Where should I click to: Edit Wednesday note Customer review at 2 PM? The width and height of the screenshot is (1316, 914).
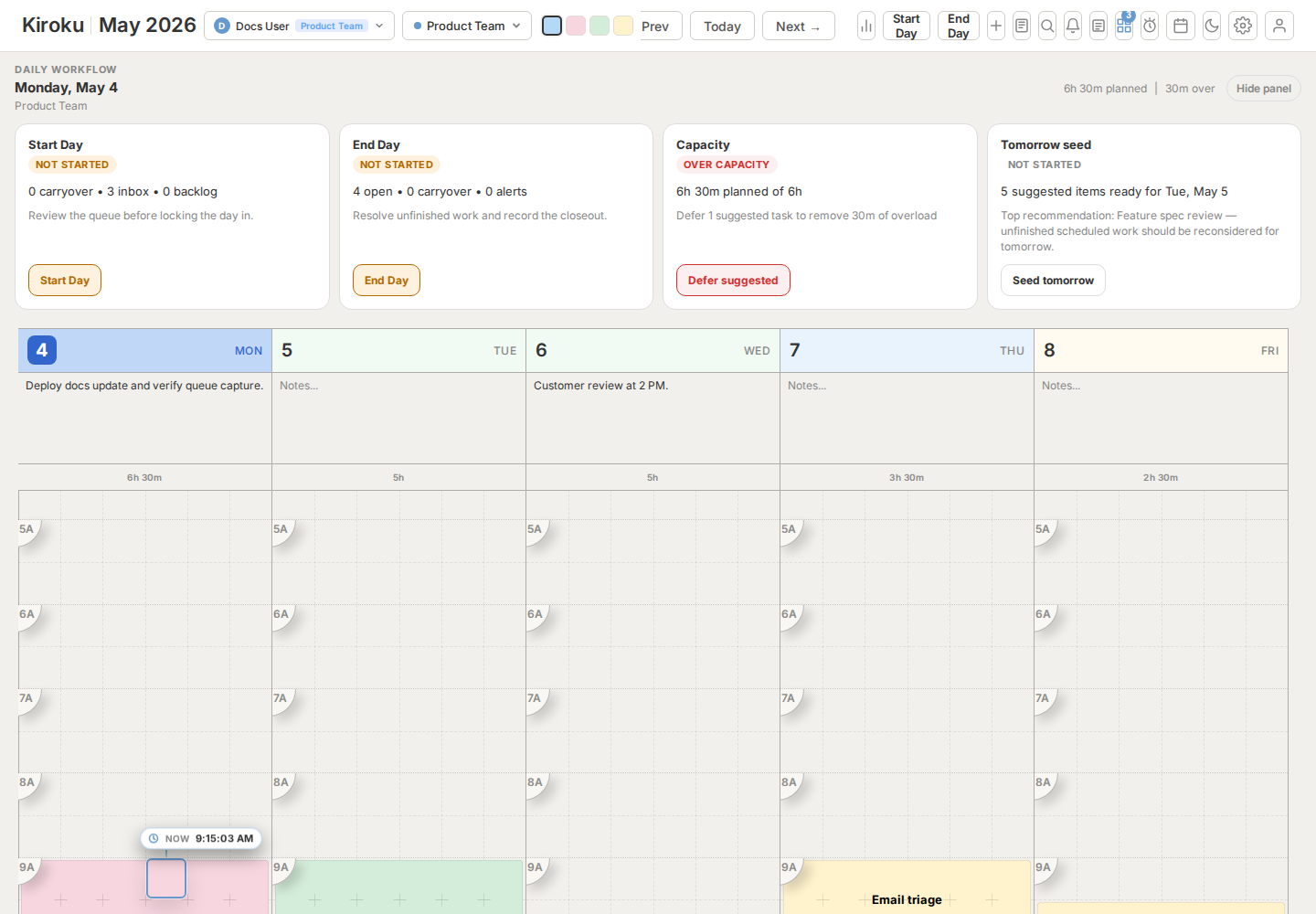653,418
